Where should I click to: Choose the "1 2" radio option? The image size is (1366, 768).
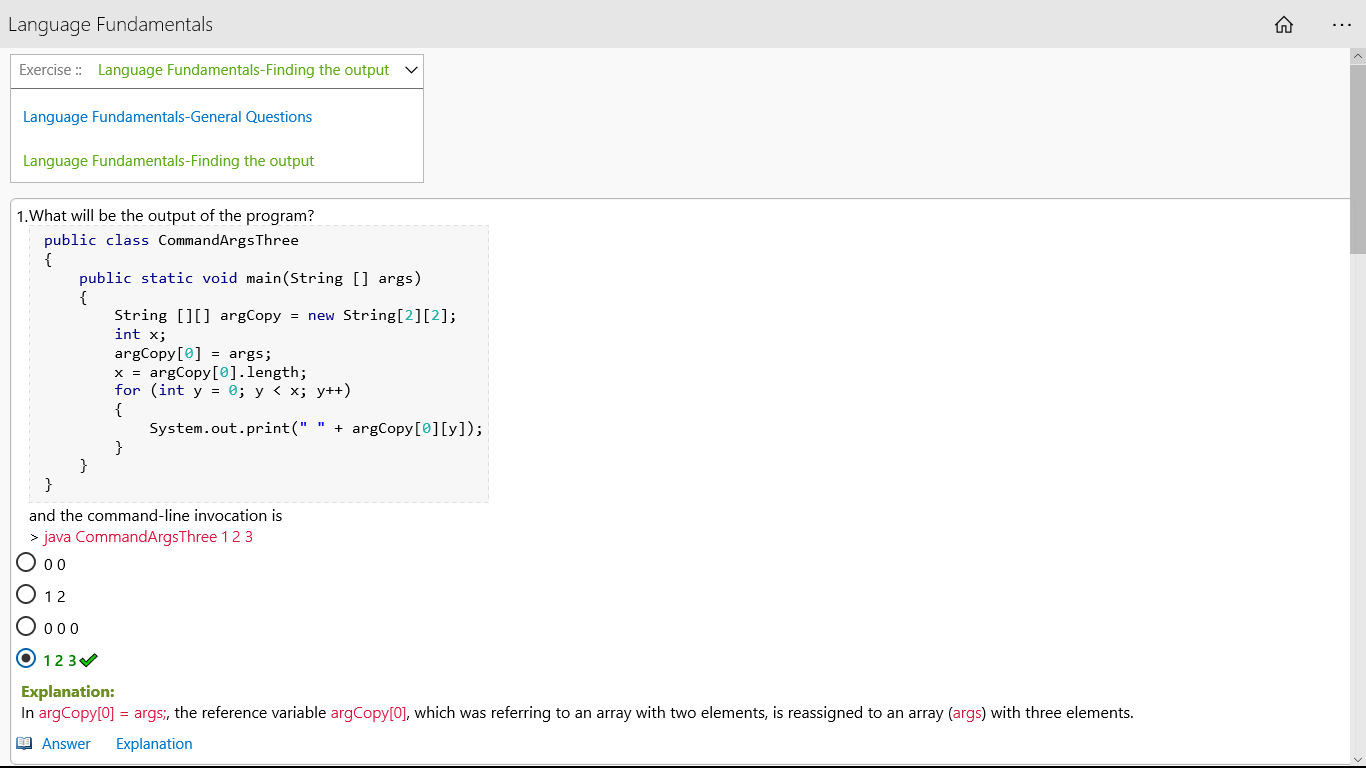pos(27,595)
